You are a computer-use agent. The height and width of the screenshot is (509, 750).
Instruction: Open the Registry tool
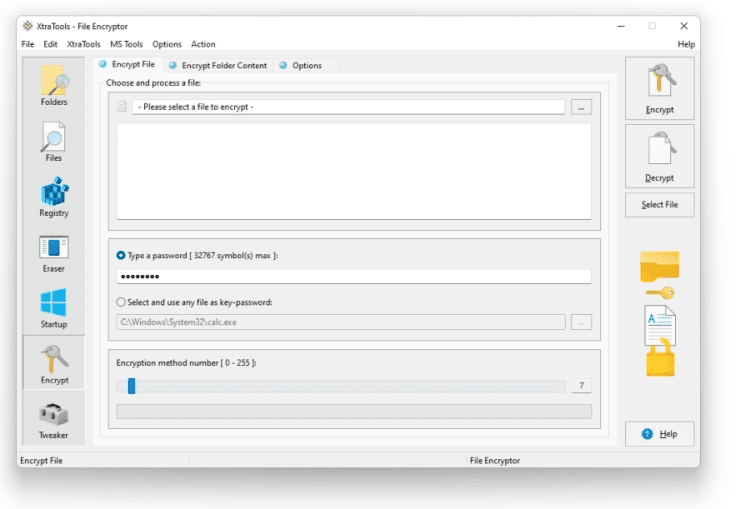click(54, 198)
